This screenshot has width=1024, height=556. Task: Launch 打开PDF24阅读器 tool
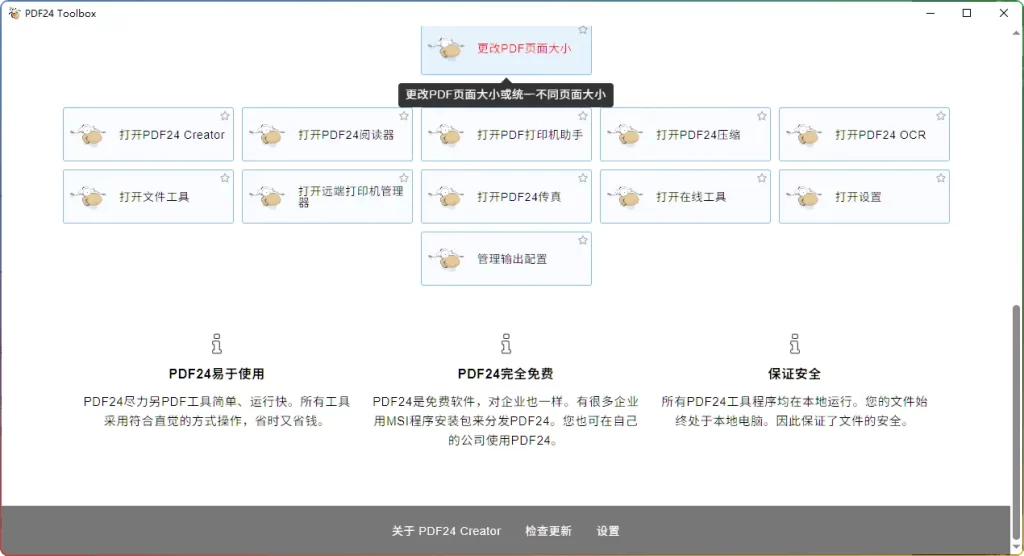coord(346,135)
